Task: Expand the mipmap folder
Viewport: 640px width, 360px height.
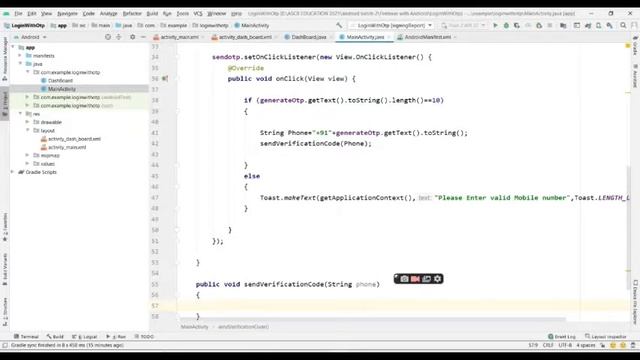Action: pos(28,155)
